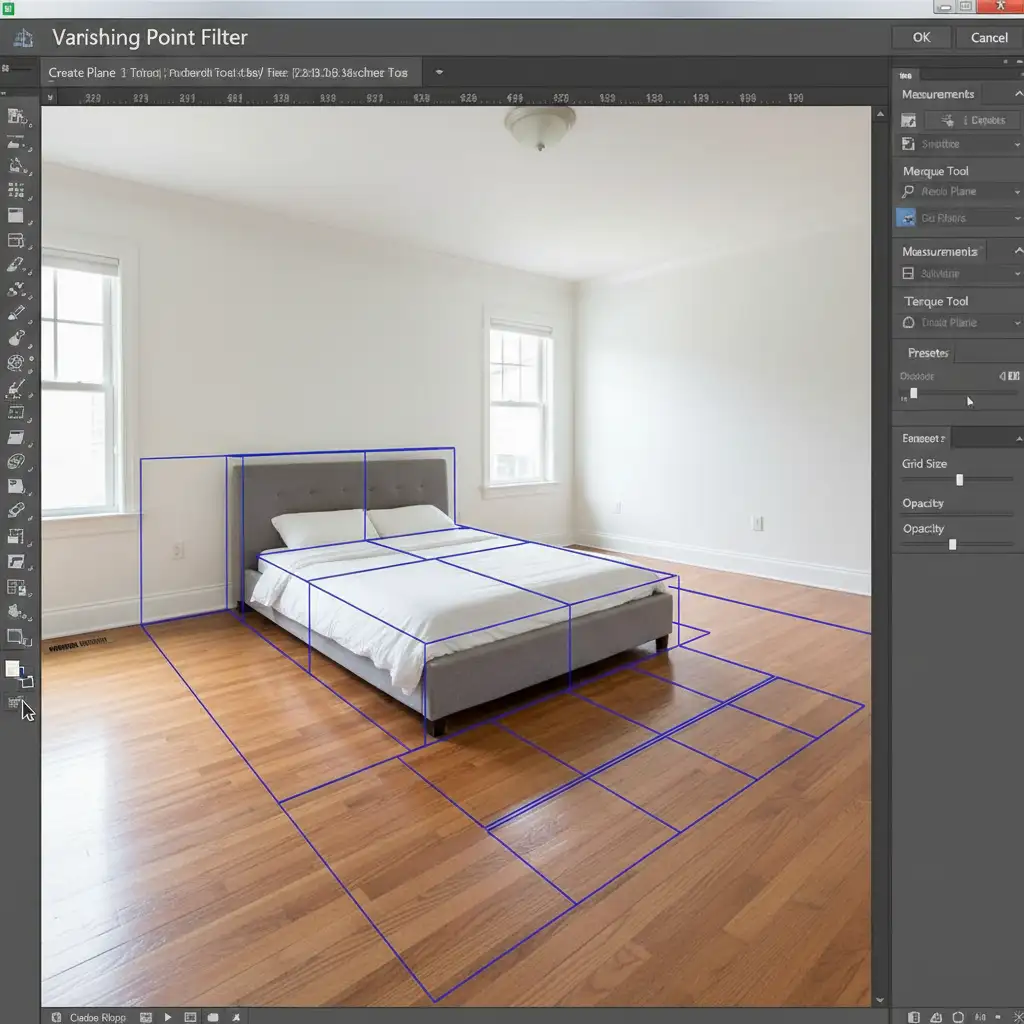The image size is (1024, 1024).
Task: Collapse the first Measurements panel section
Action: tap(1017, 94)
